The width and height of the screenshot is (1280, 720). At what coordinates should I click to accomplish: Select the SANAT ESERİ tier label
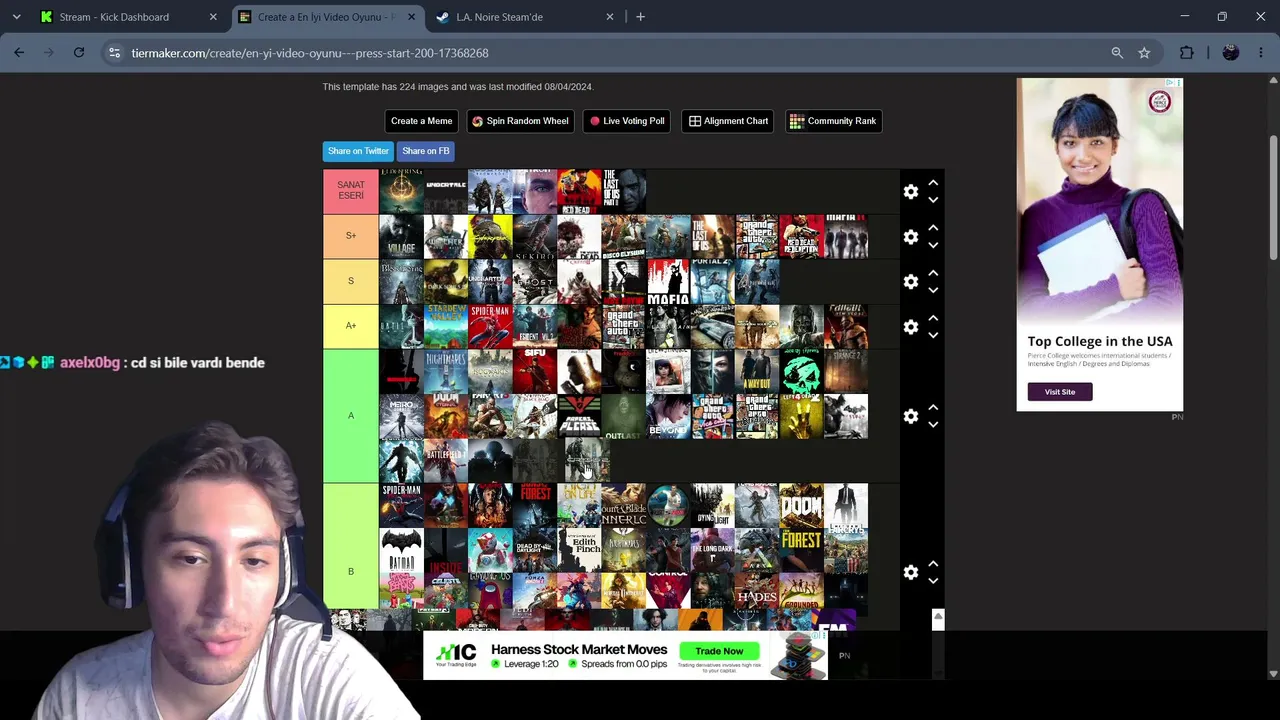coord(351,191)
